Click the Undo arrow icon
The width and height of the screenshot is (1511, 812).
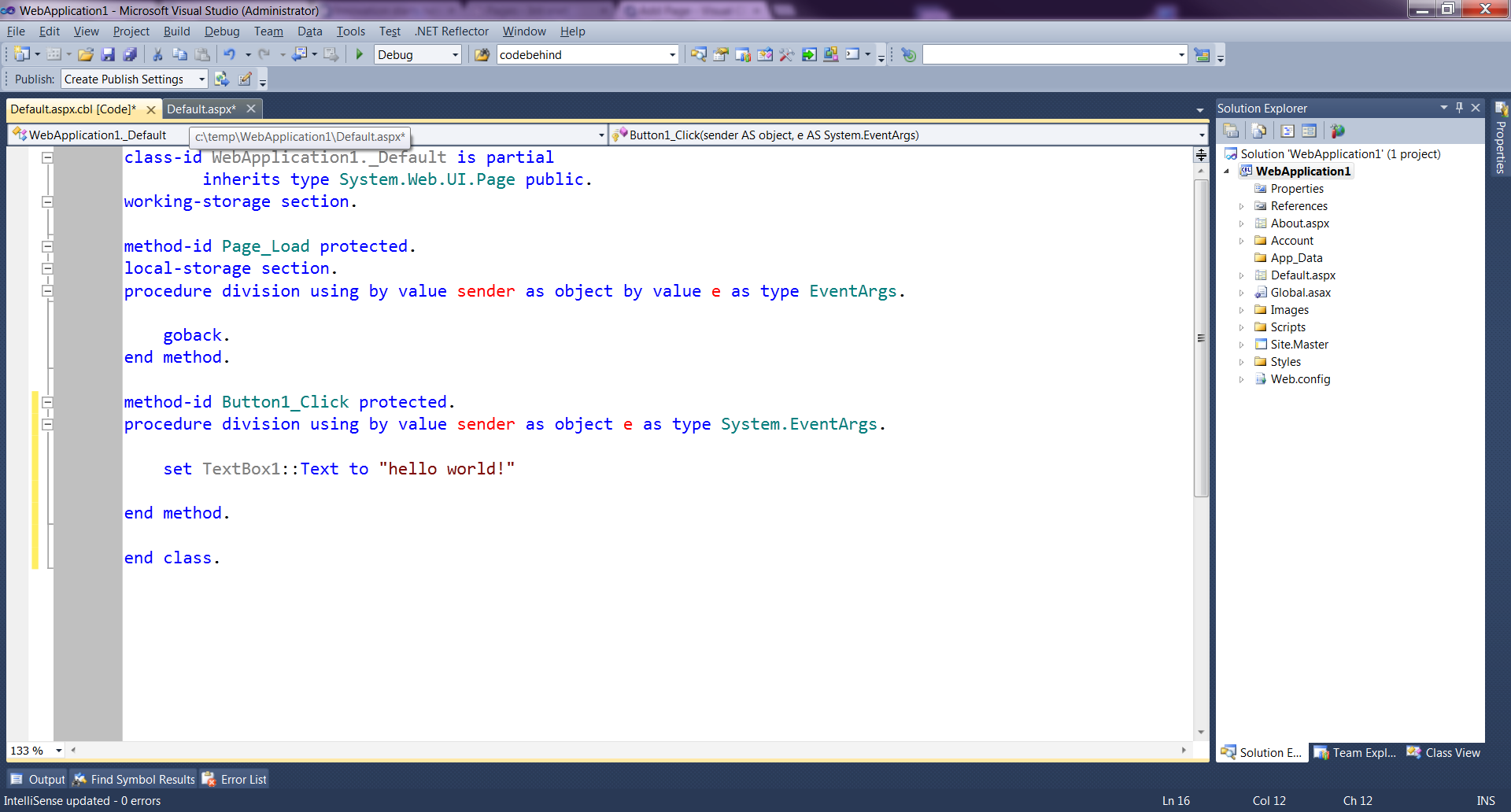click(229, 54)
